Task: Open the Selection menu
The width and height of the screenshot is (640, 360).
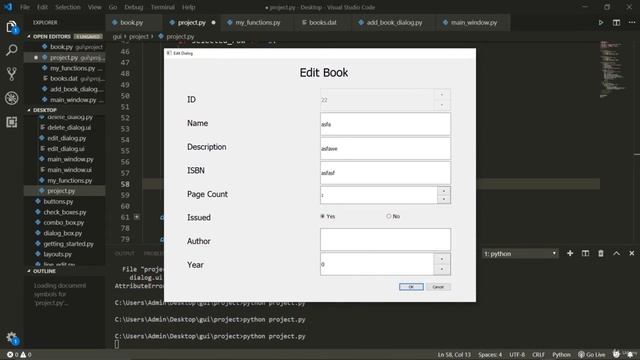Action: coord(68,7)
